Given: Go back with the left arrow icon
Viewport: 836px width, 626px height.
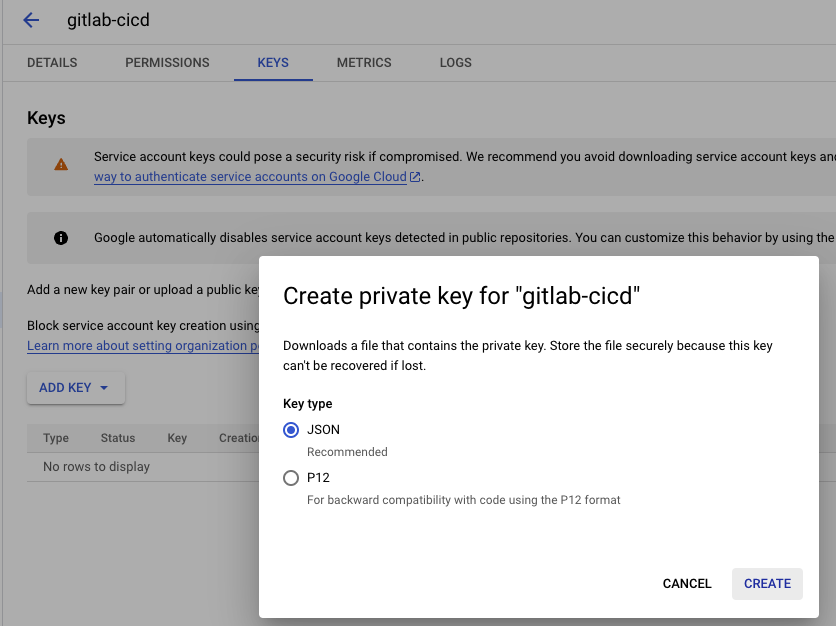Looking at the screenshot, I should pos(31,20).
